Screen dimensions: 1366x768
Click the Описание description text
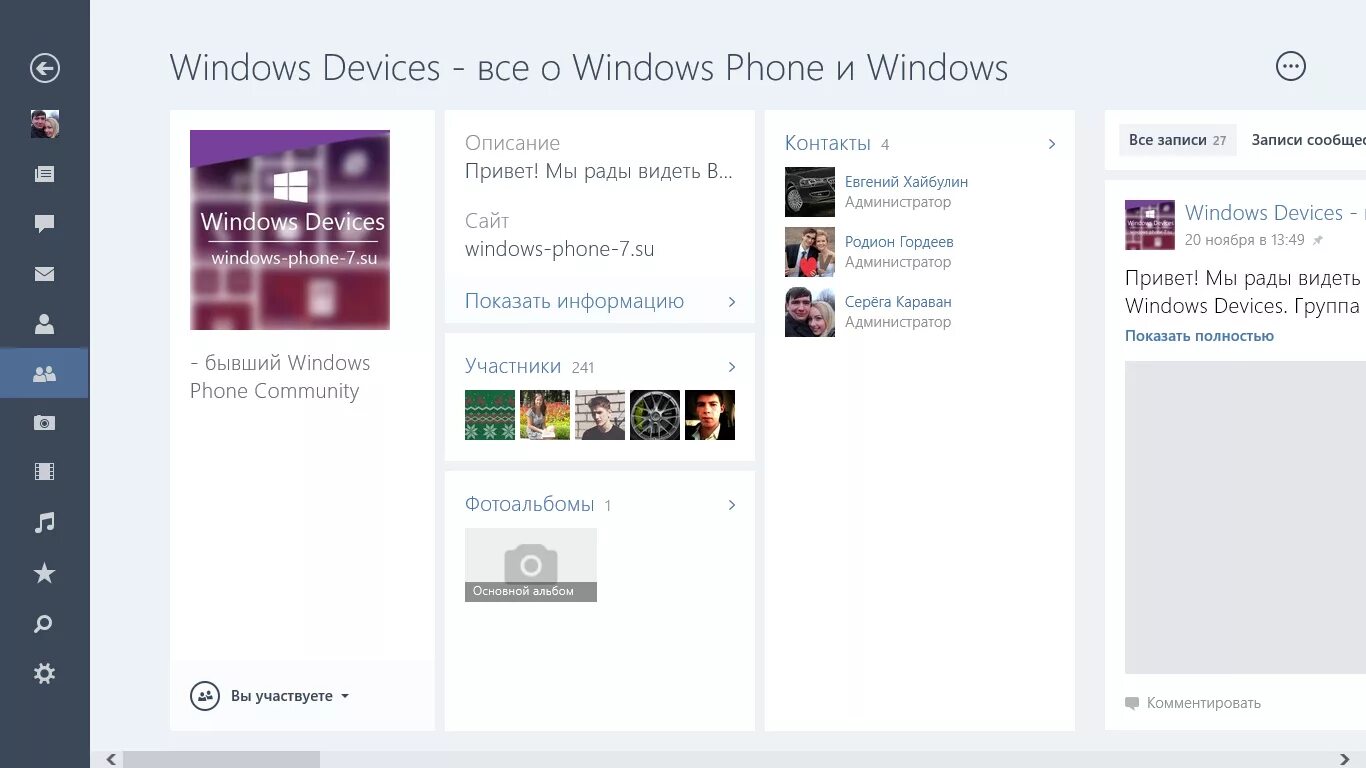point(599,171)
